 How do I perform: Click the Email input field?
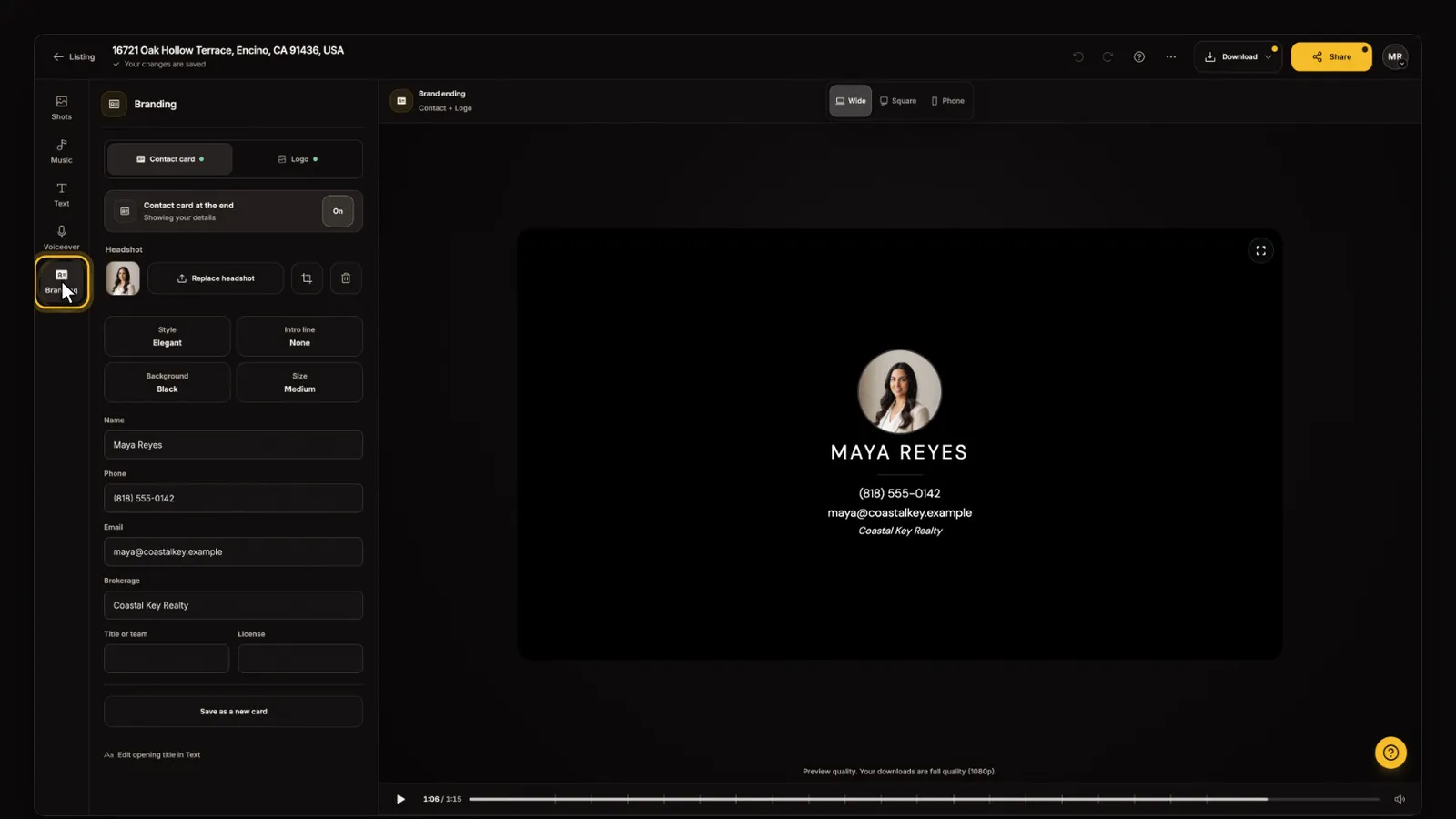pos(233,551)
